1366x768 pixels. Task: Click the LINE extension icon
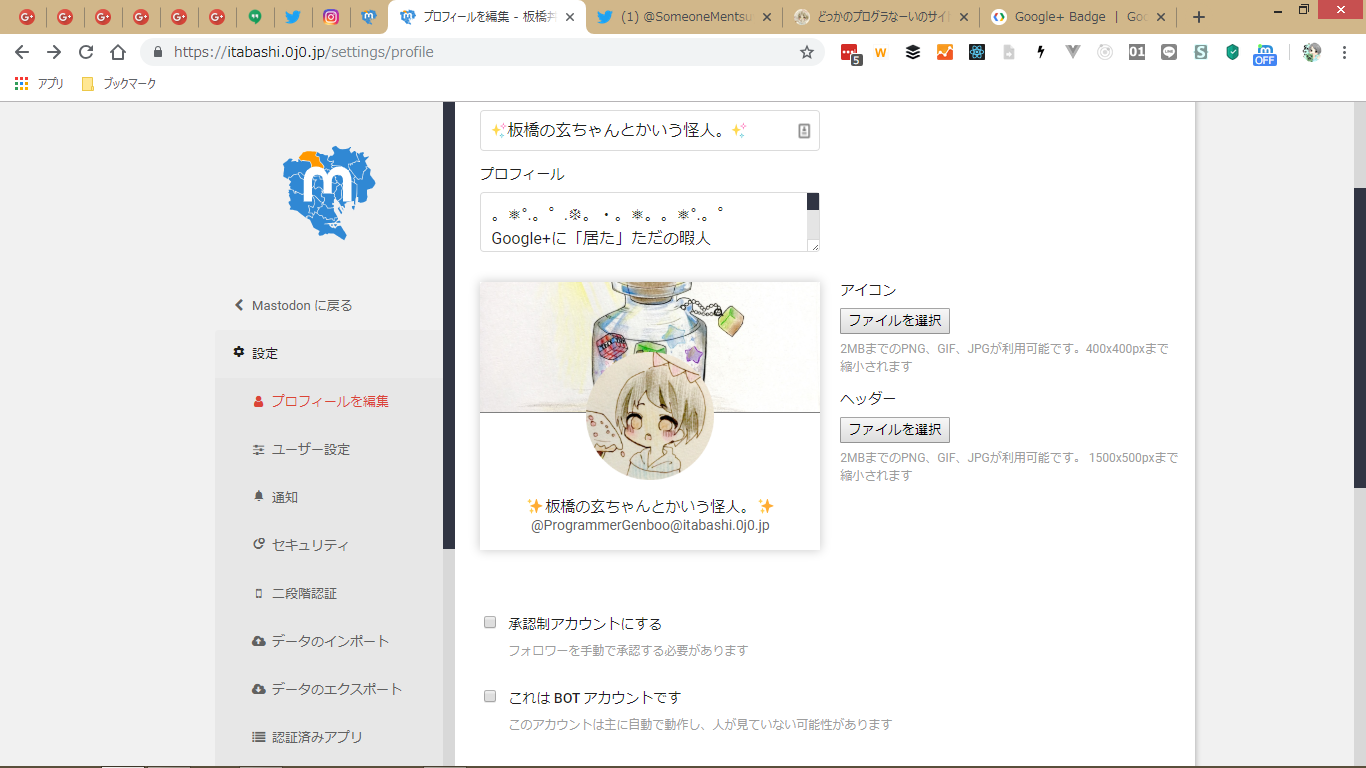tap(1168, 52)
